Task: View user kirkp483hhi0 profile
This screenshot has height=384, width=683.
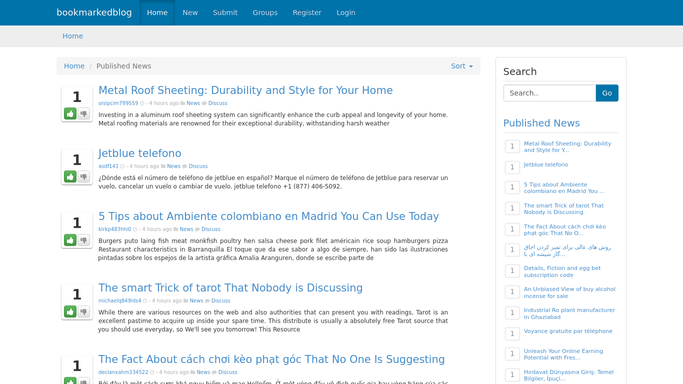Action: pos(115,229)
